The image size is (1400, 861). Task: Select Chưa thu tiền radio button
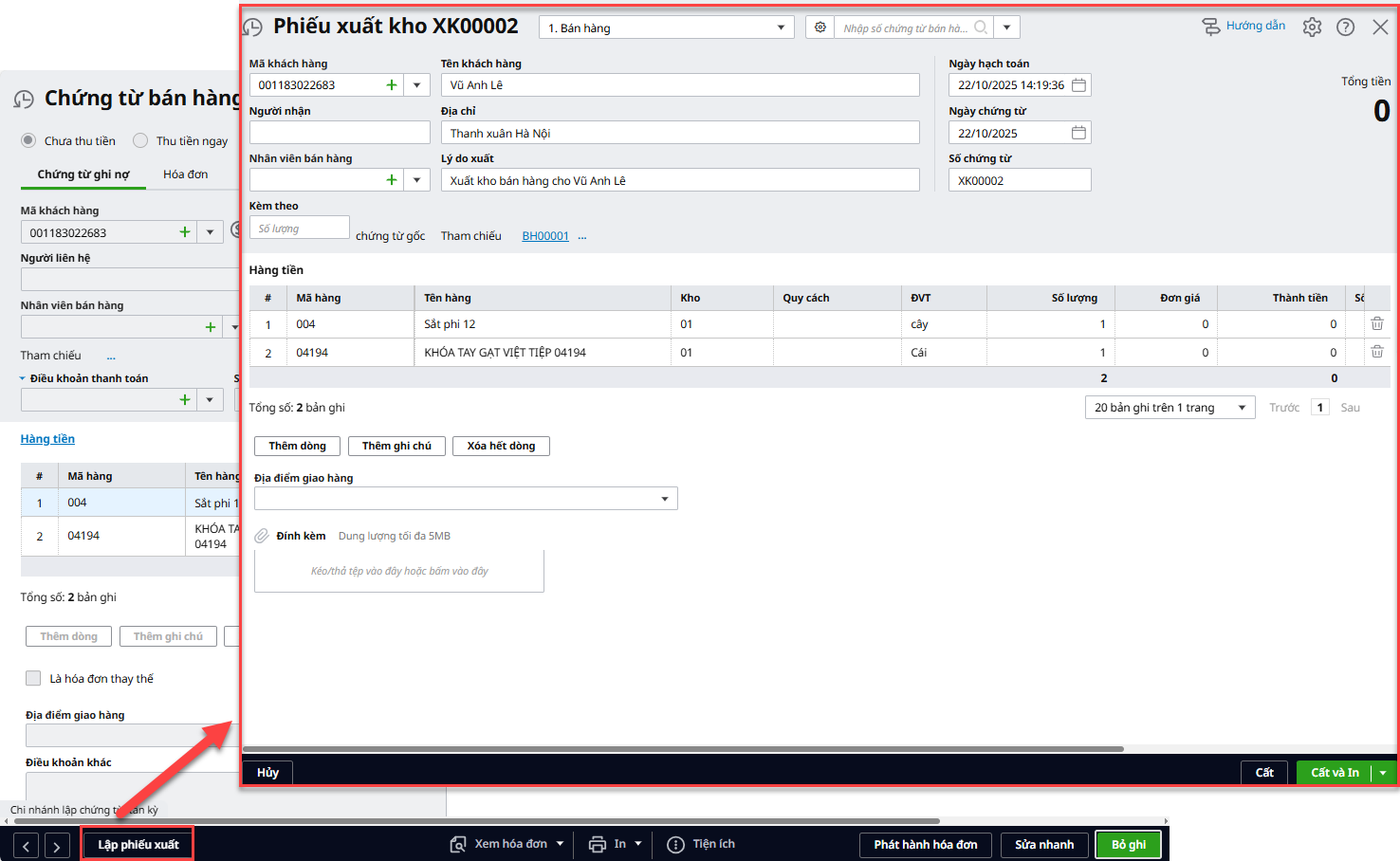(29, 140)
